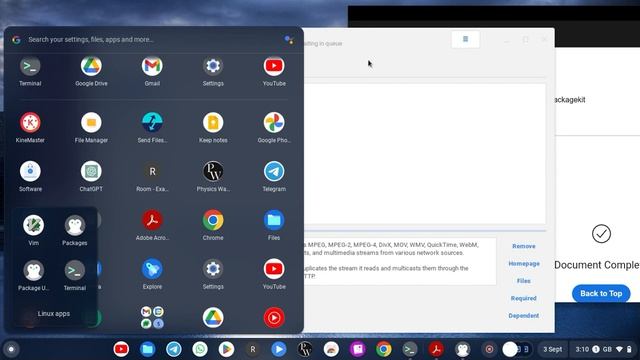Open Telegram from the shelf
The width and height of the screenshot is (640, 360).
(173, 349)
